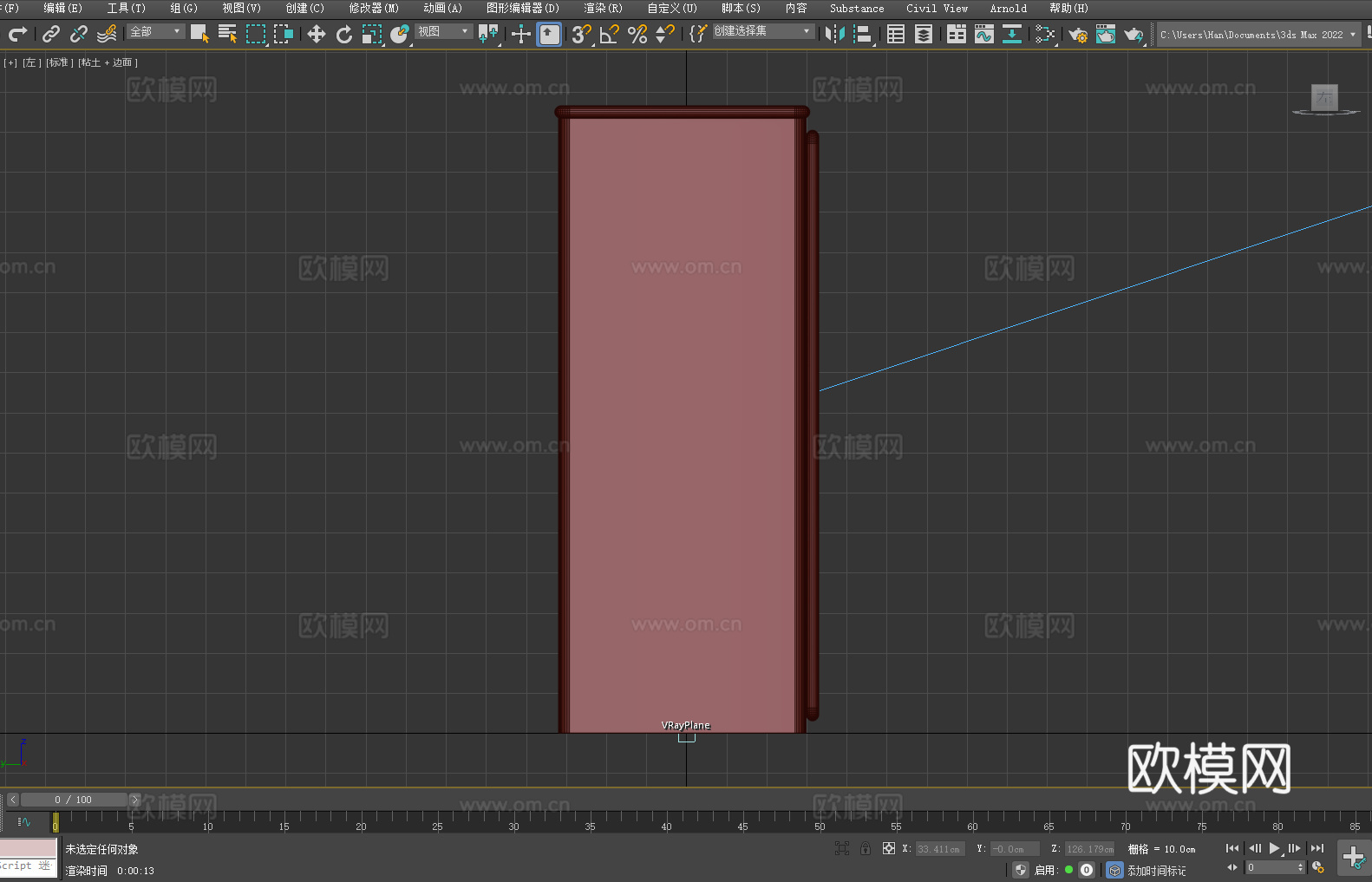Image resolution: width=1372 pixels, height=882 pixels.
Task: Open the project path dropdown
Action: [x=1258, y=35]
